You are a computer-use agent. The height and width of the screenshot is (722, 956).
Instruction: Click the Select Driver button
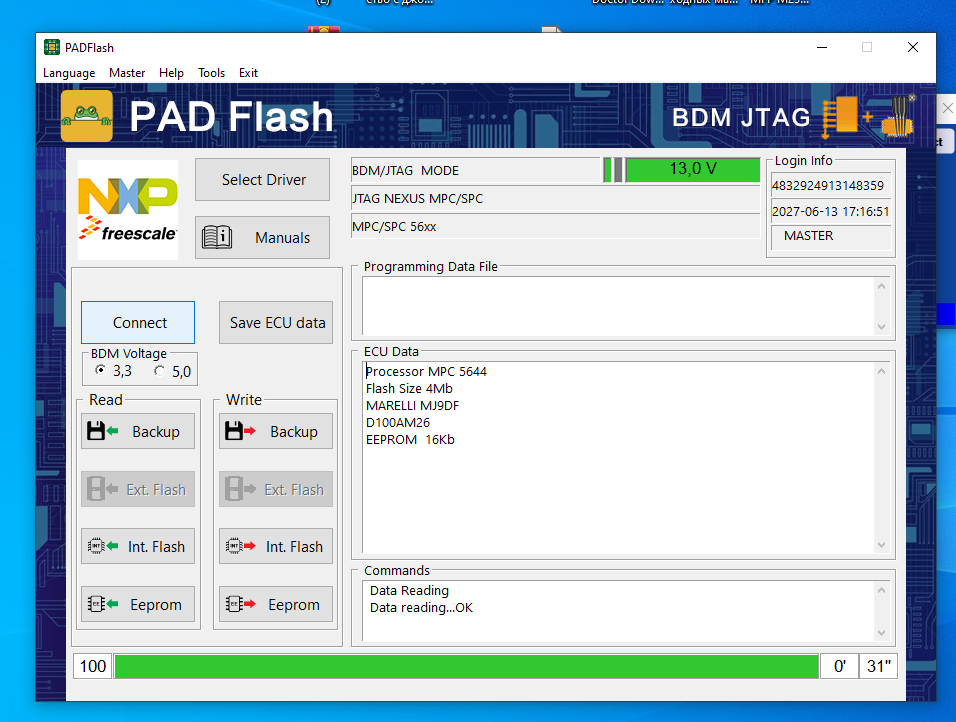262,179
